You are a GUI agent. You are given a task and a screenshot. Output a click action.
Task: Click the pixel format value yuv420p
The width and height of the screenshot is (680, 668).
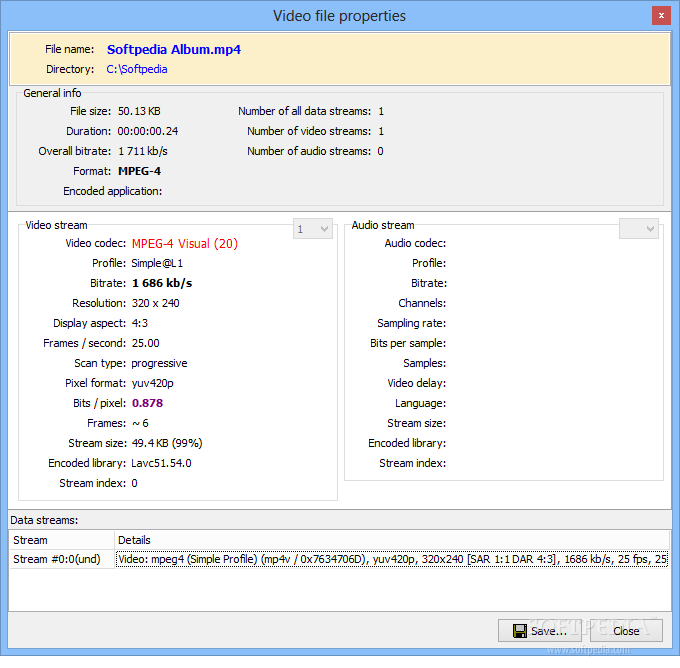152,383
